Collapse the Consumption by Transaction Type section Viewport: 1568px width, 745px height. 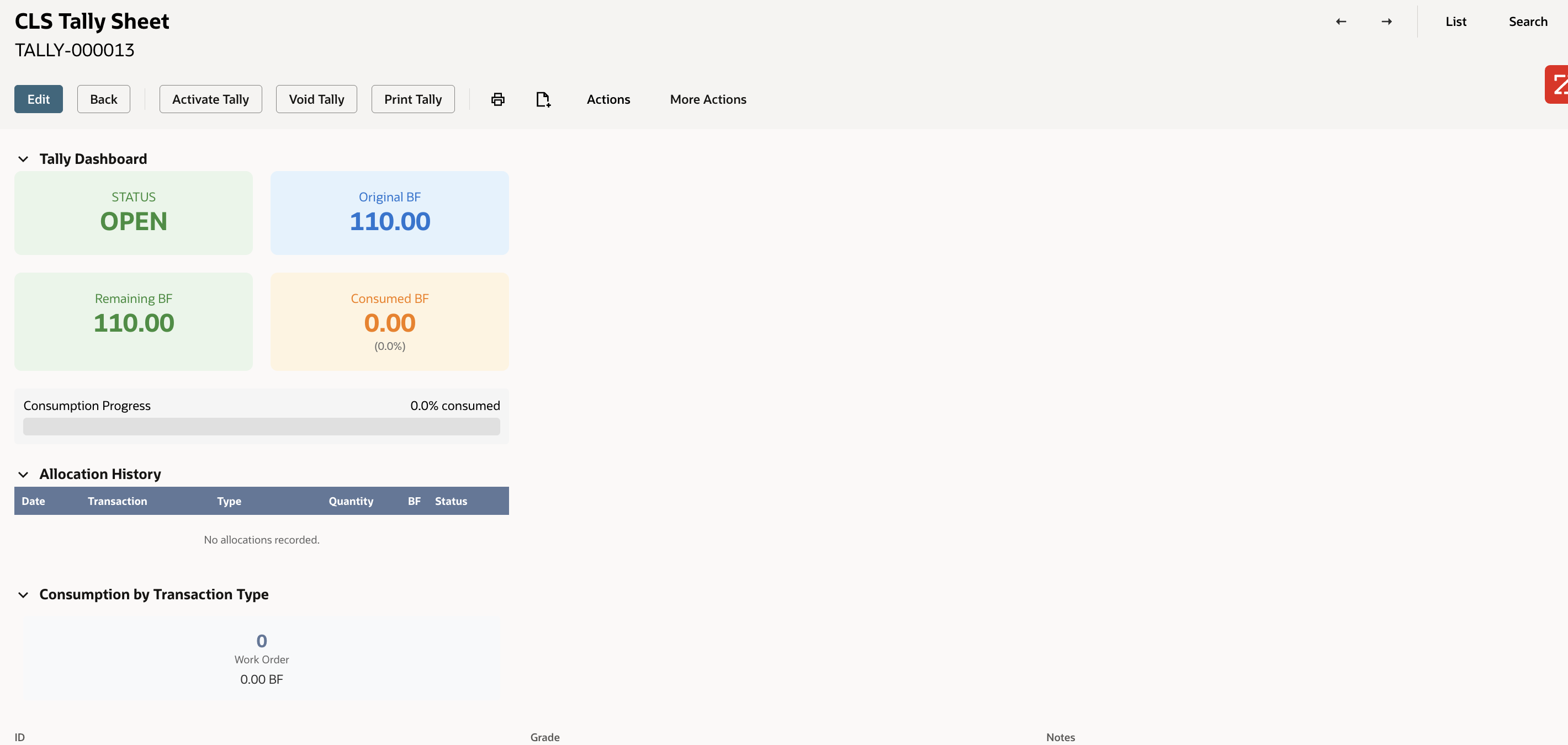tap(23, 595)
